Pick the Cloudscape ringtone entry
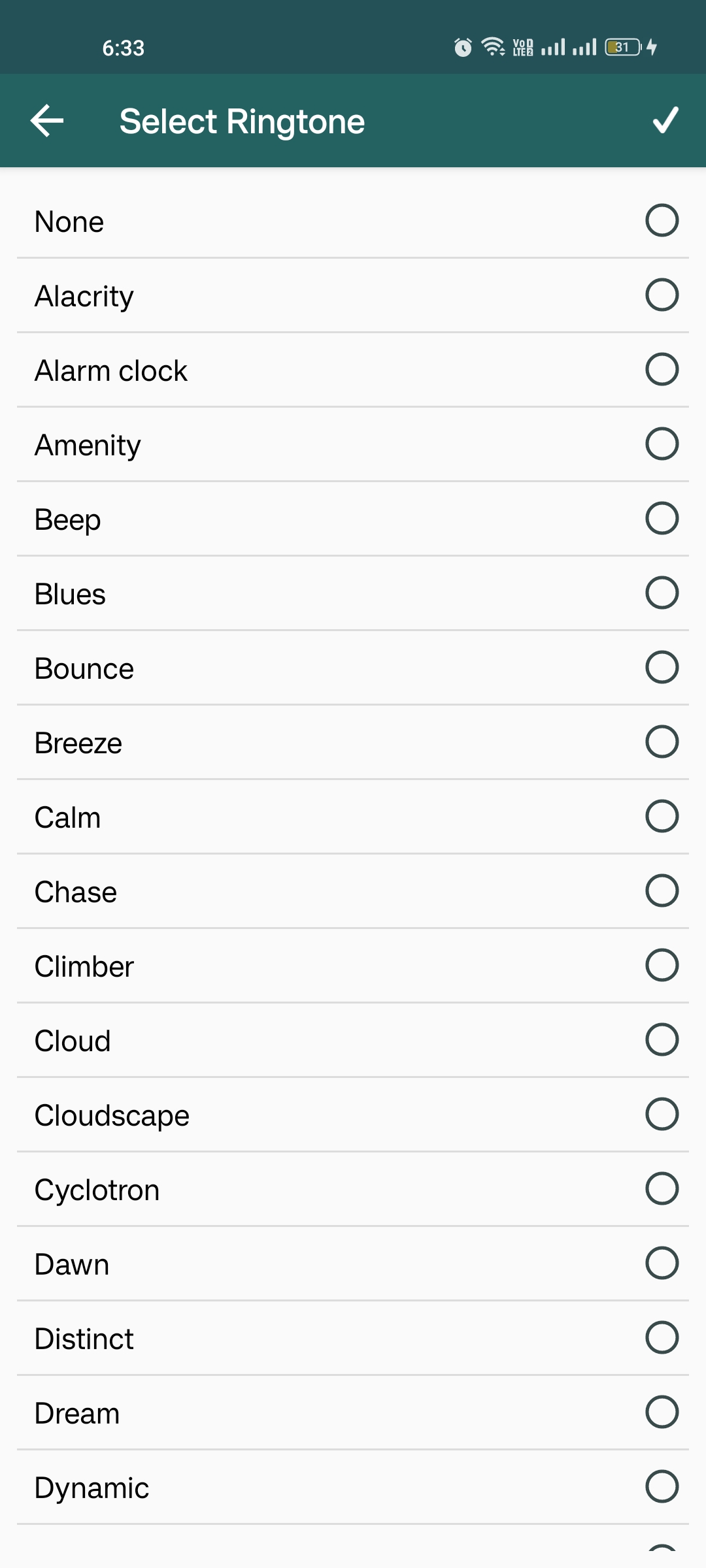 click(112, 1115)
